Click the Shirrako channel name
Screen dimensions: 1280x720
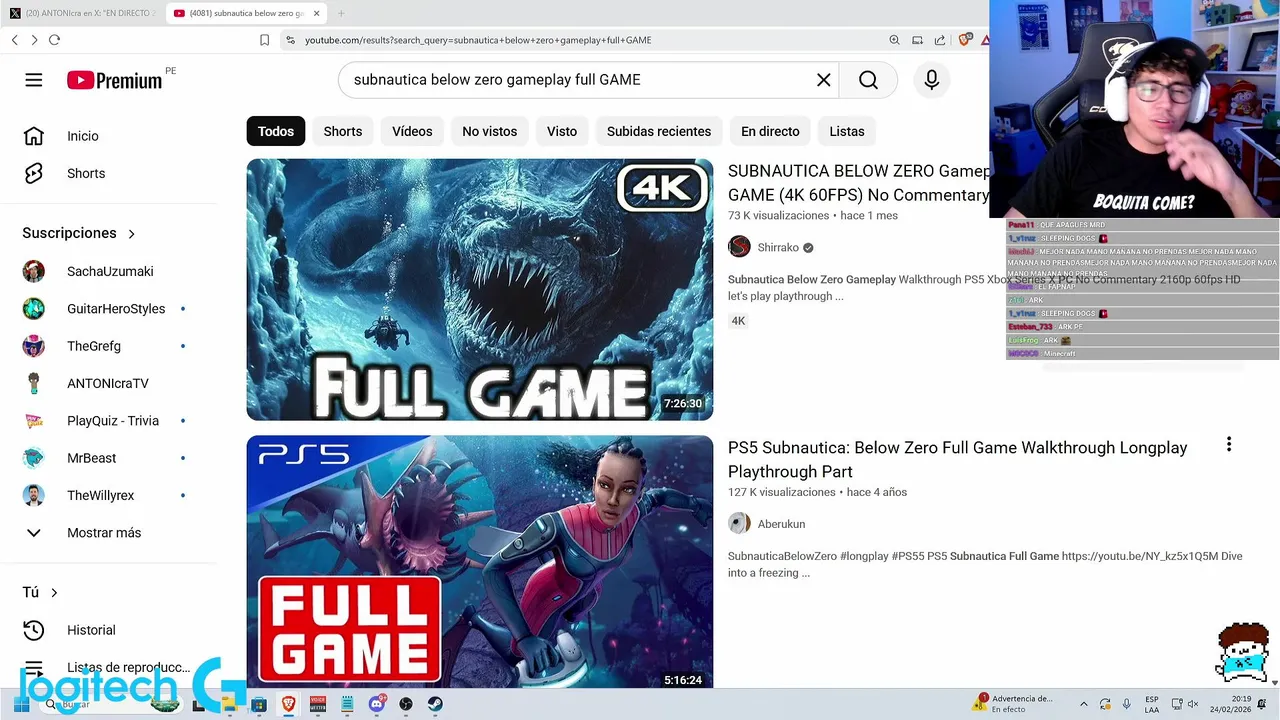click(778, 247)
